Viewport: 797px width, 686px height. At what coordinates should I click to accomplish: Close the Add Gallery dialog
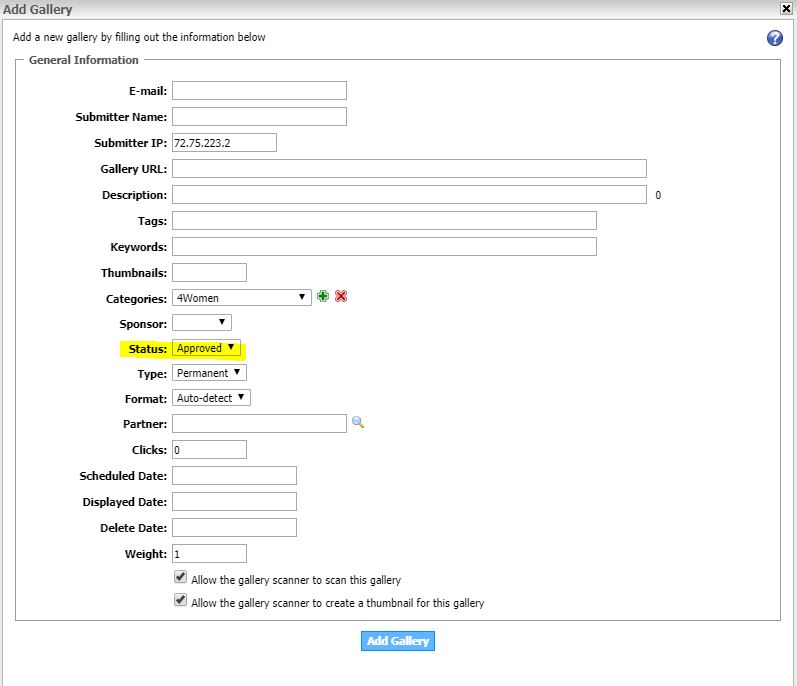[786, 9]
